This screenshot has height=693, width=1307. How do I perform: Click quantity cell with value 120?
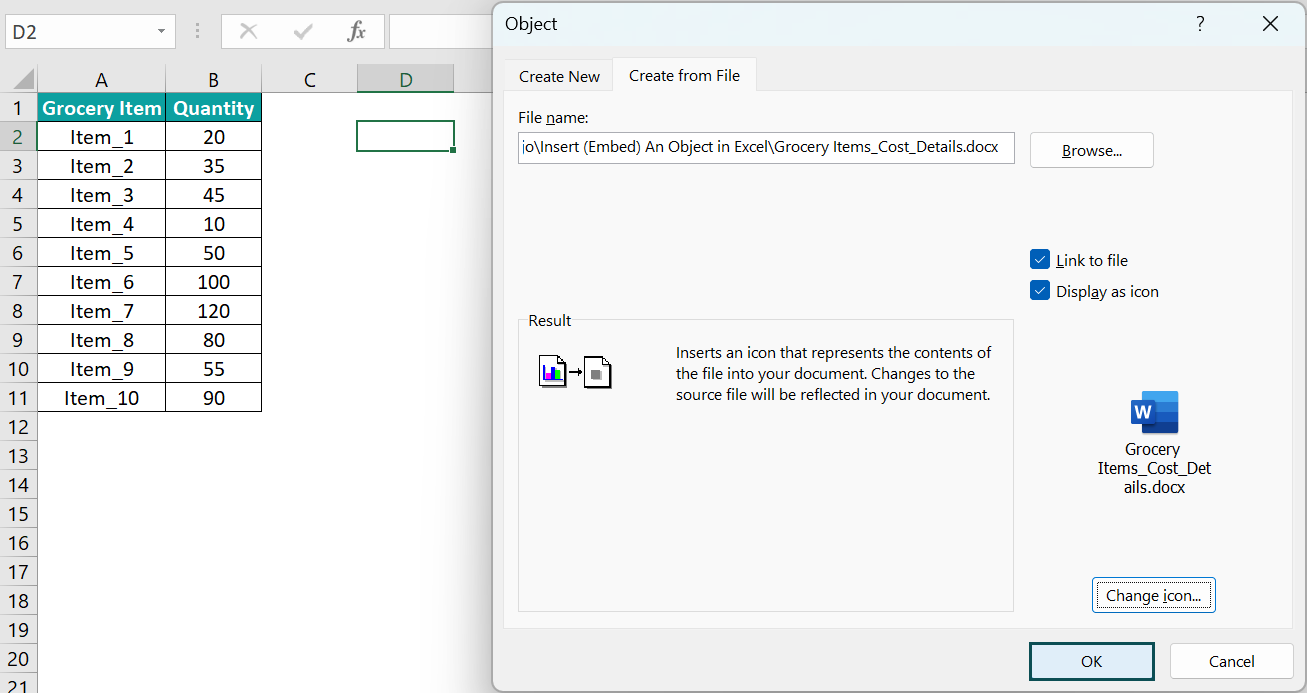pos(214,311)
